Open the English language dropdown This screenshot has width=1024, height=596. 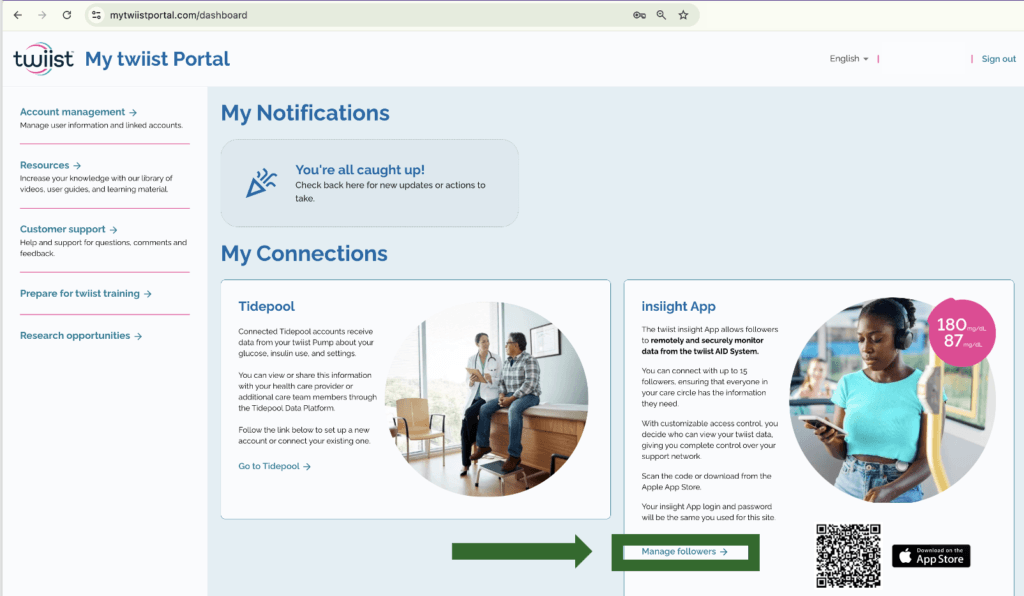(848, 59)
